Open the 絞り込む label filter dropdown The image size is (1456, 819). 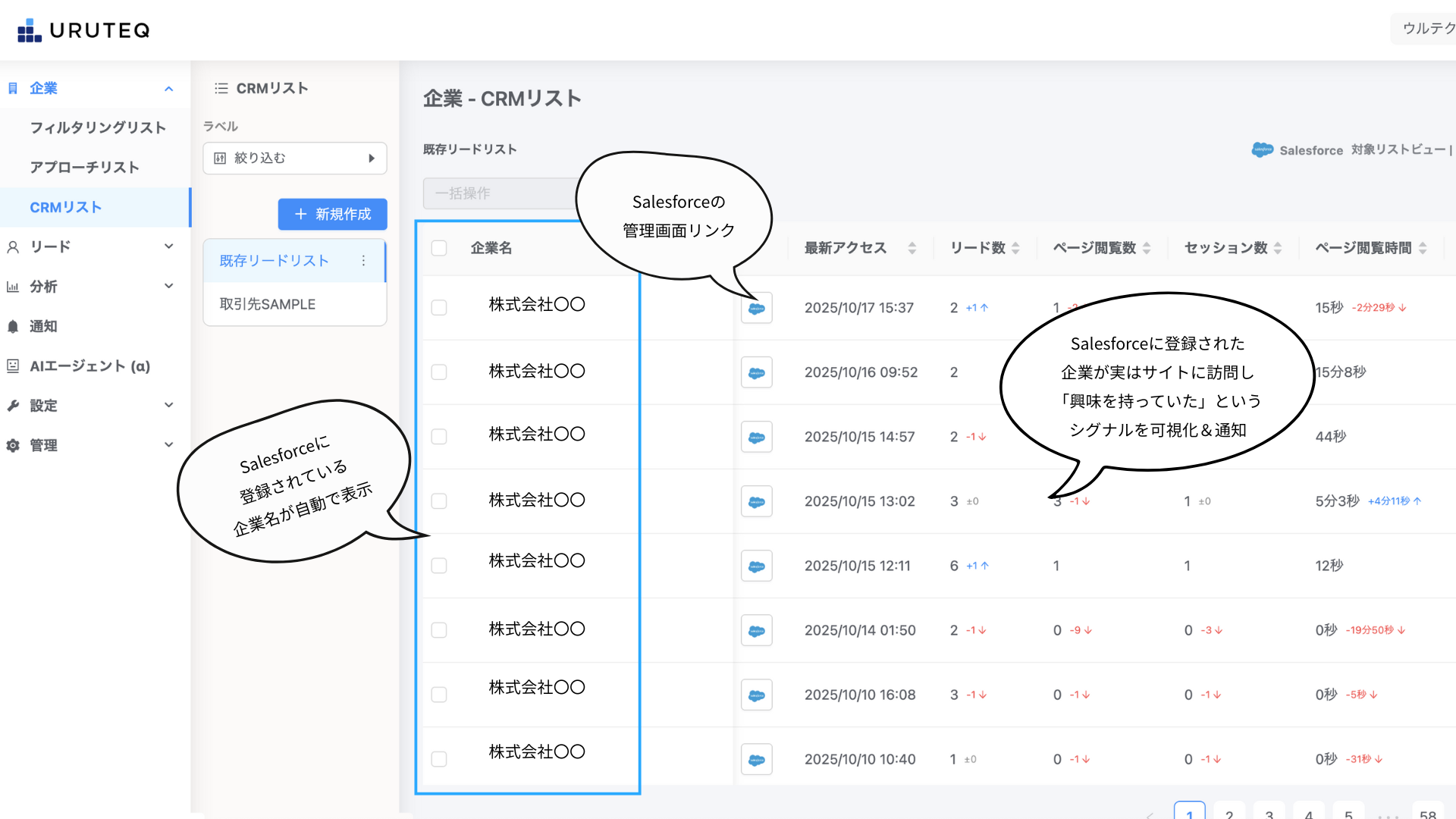click(x=295, y=158)
